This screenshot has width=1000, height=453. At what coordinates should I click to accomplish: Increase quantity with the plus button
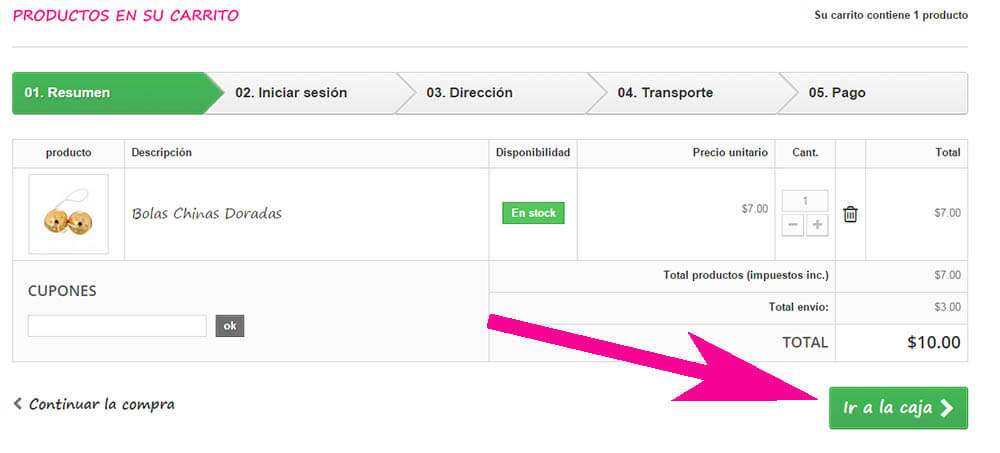click(x=817, y=225)
